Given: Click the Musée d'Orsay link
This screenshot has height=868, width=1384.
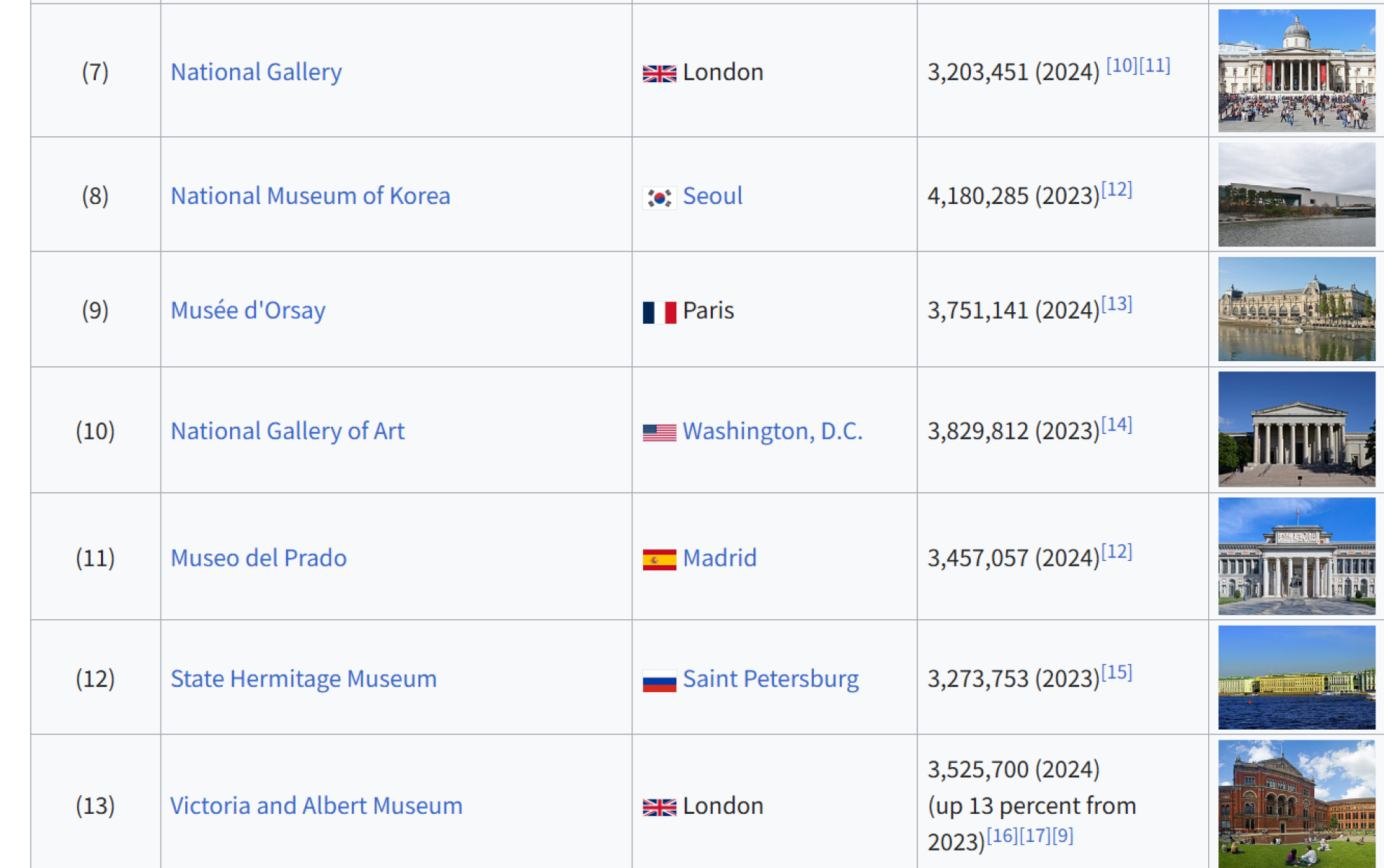Looking at the screenshot, I should coord(247,311).
